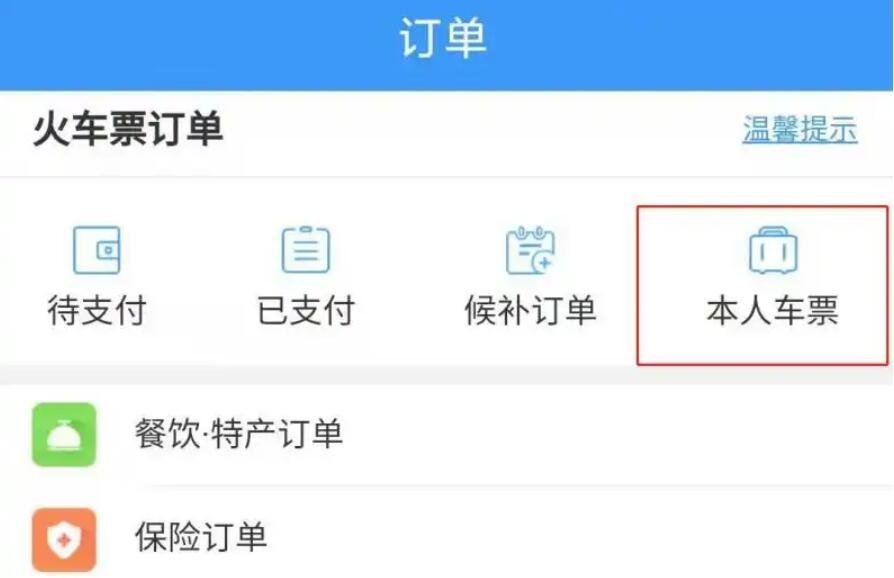This screenshot has width=894, height=578.
Task: Tap the green 餐饮 bell icon
Action: [64, 434]
